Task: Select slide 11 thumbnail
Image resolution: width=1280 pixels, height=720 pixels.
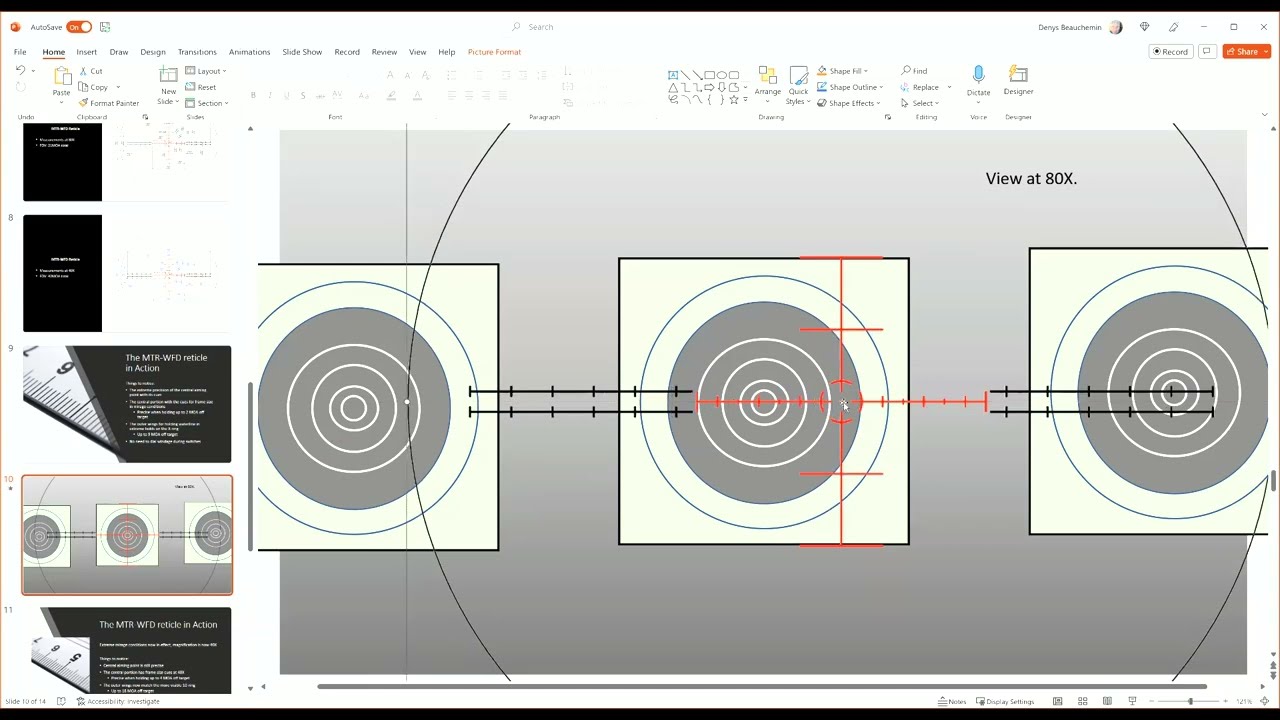Action: (127, 650)
